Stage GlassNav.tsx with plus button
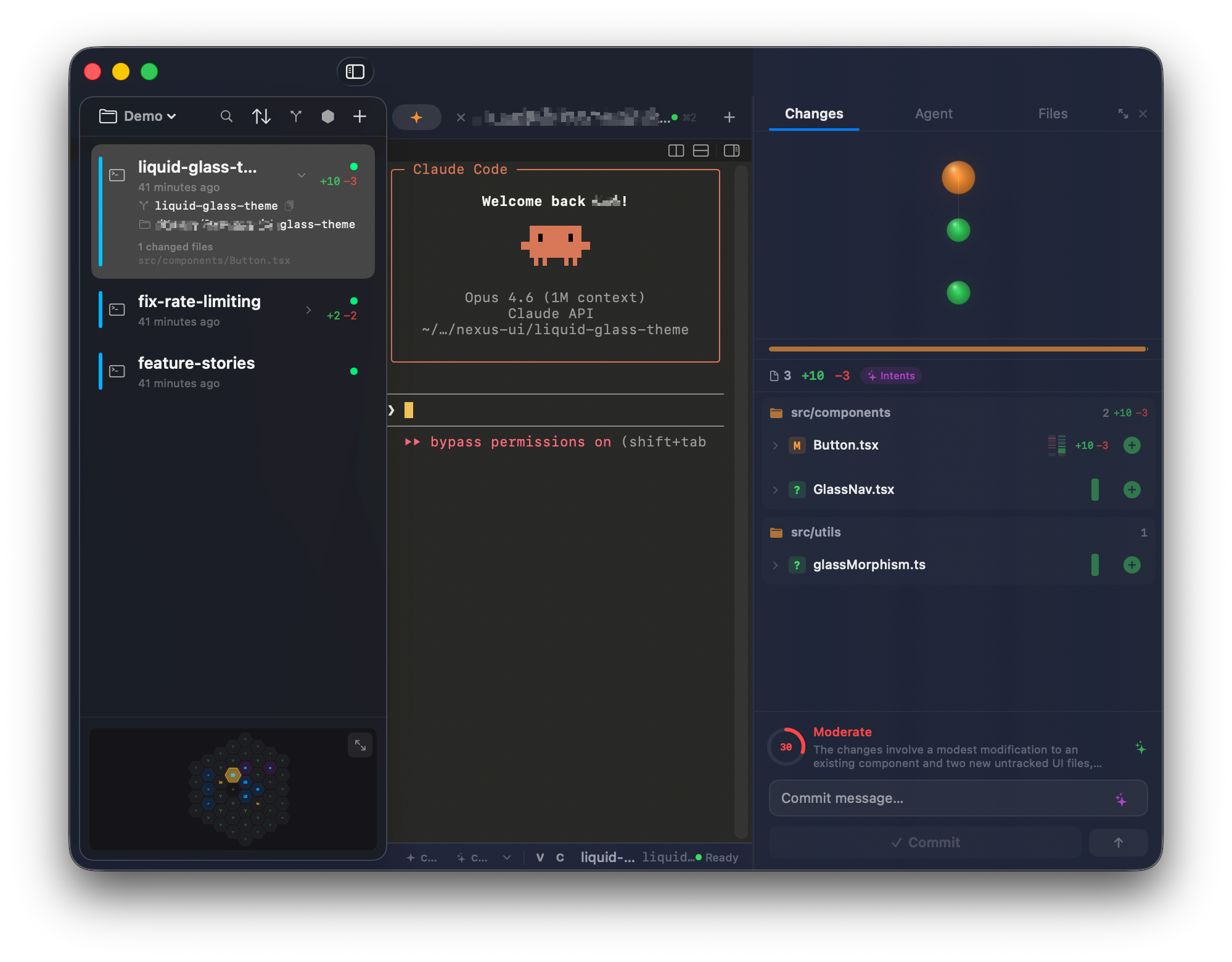 click(x=1132, y=490)
